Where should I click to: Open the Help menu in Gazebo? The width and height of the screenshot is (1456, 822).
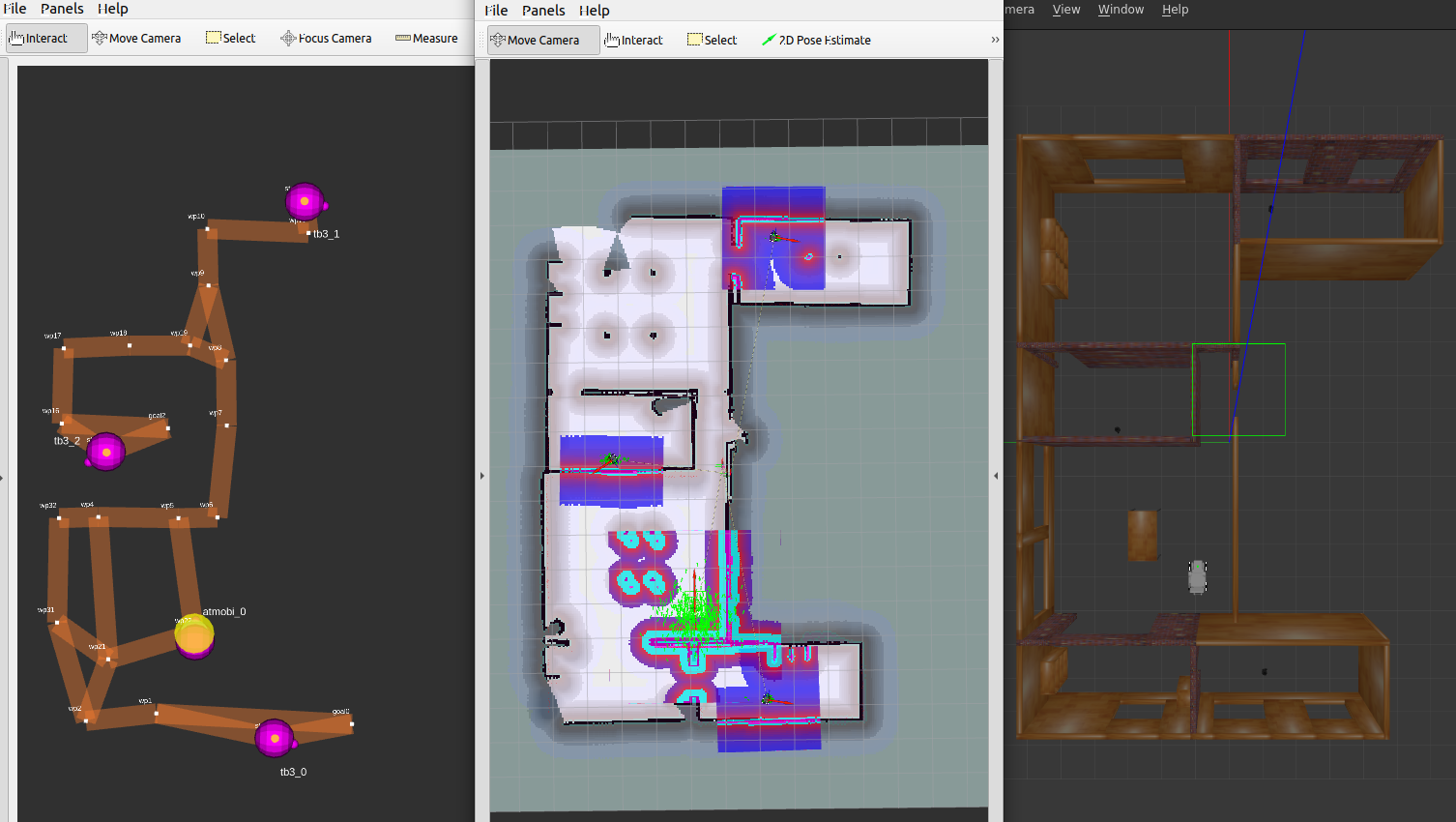(x=1175, y=10)
